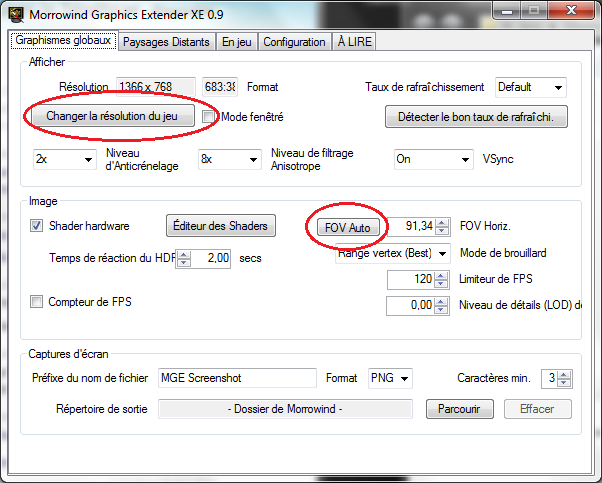Click the LOD 0,00 value field

[x=410, y=306]
